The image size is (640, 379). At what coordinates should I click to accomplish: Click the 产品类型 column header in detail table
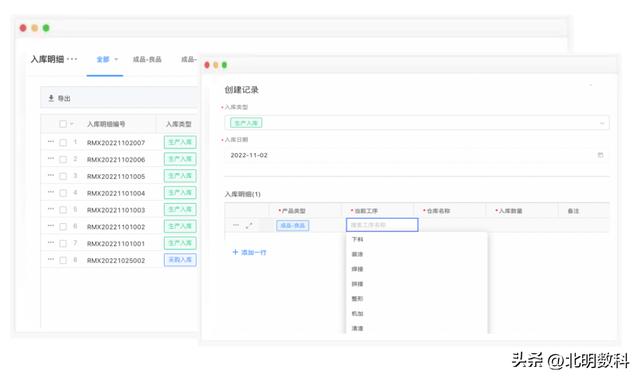294,211
